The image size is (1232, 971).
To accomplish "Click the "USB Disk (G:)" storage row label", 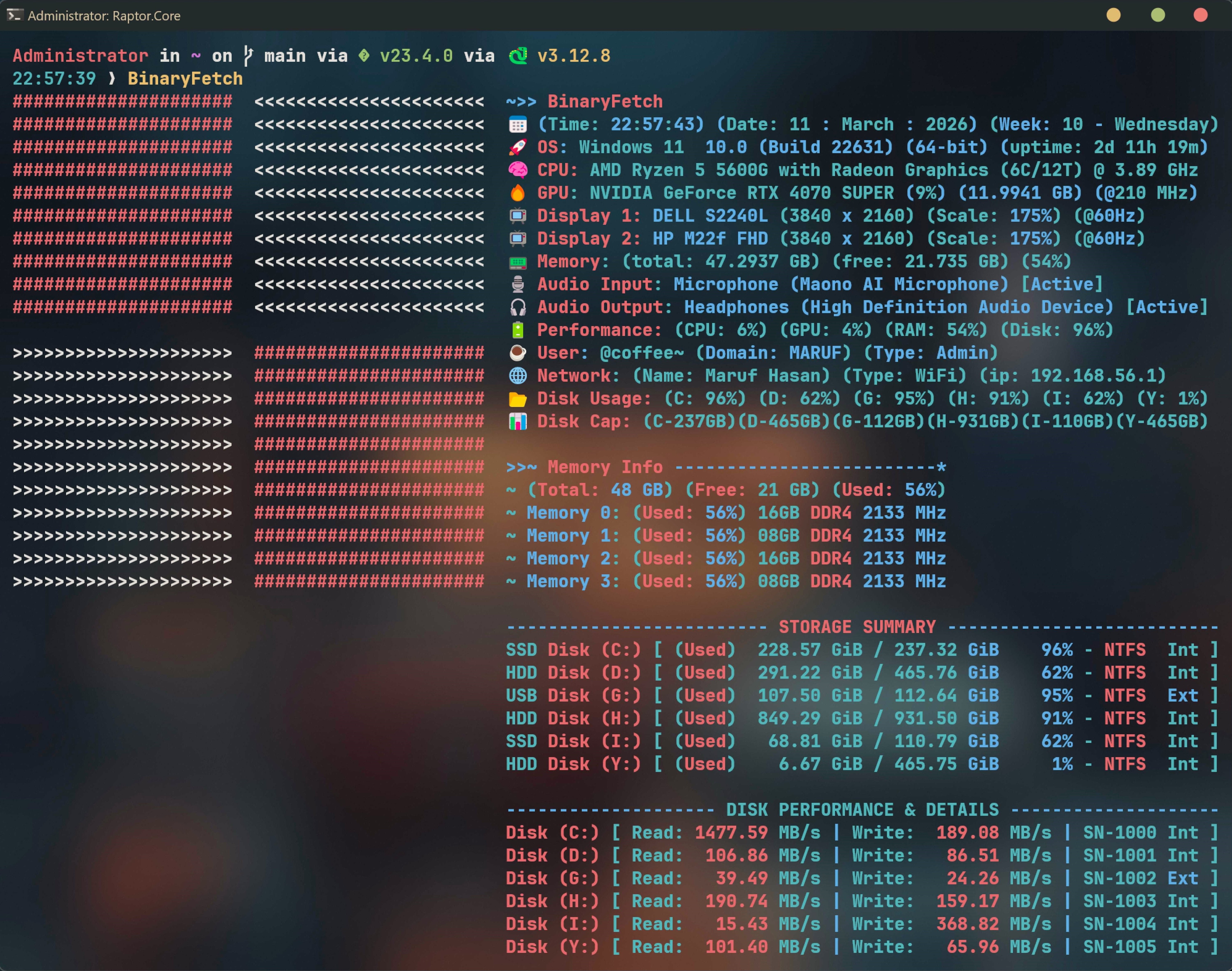I will pos(574,695).
